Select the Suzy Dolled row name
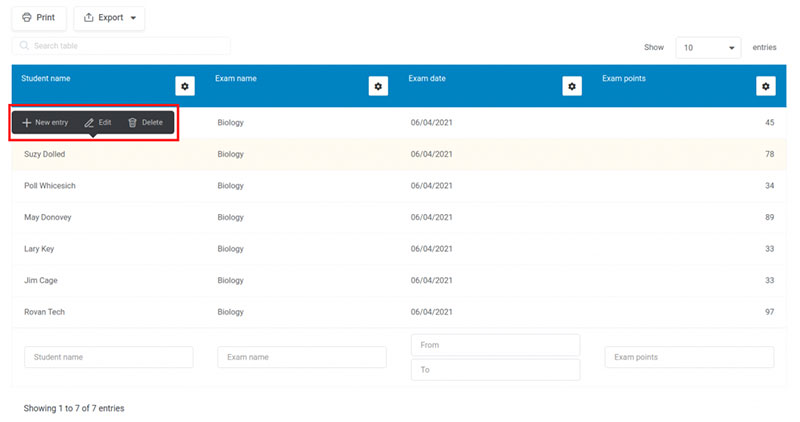 [44, 154]
